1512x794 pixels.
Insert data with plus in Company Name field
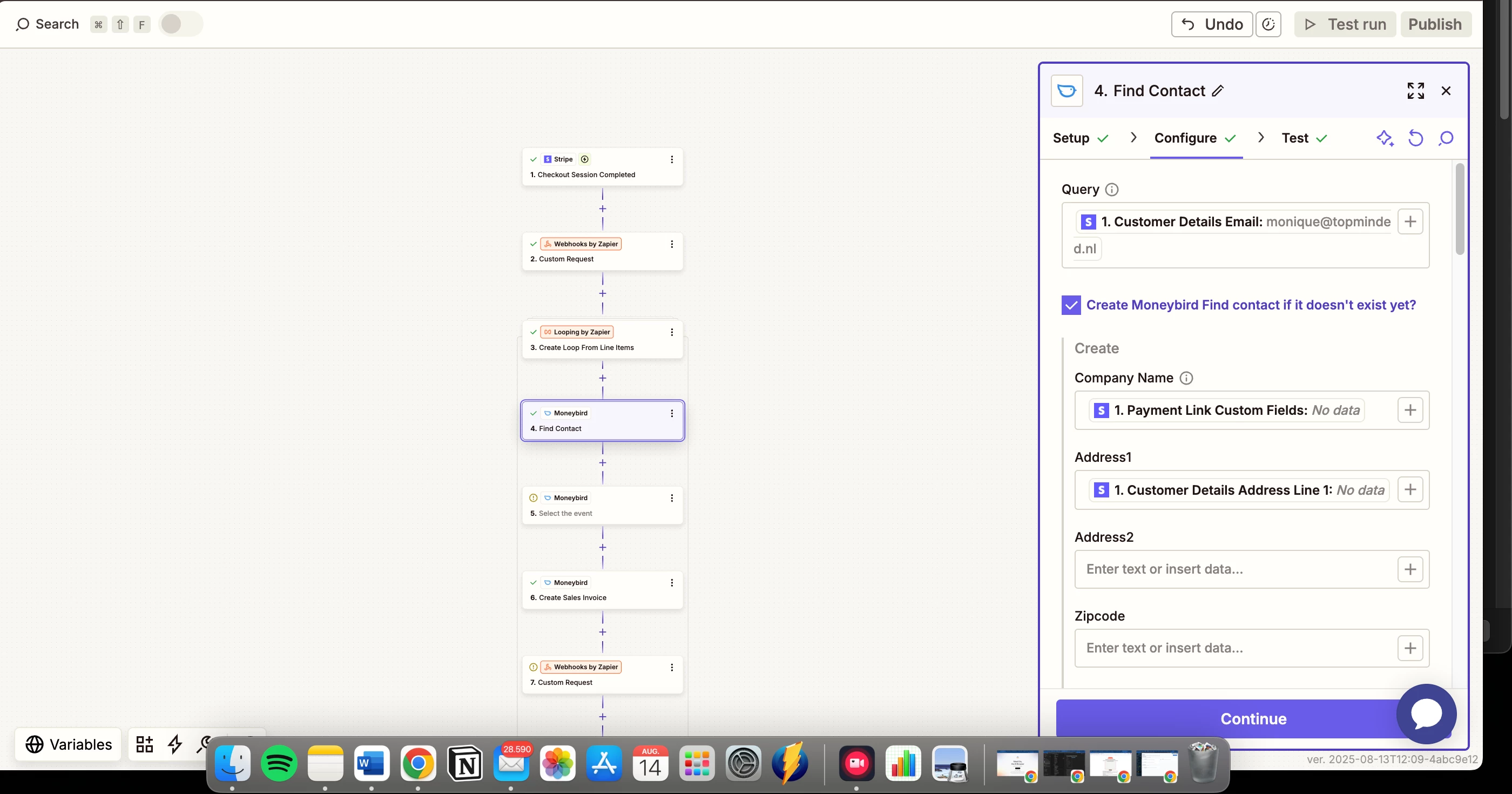coord(1410,410)
